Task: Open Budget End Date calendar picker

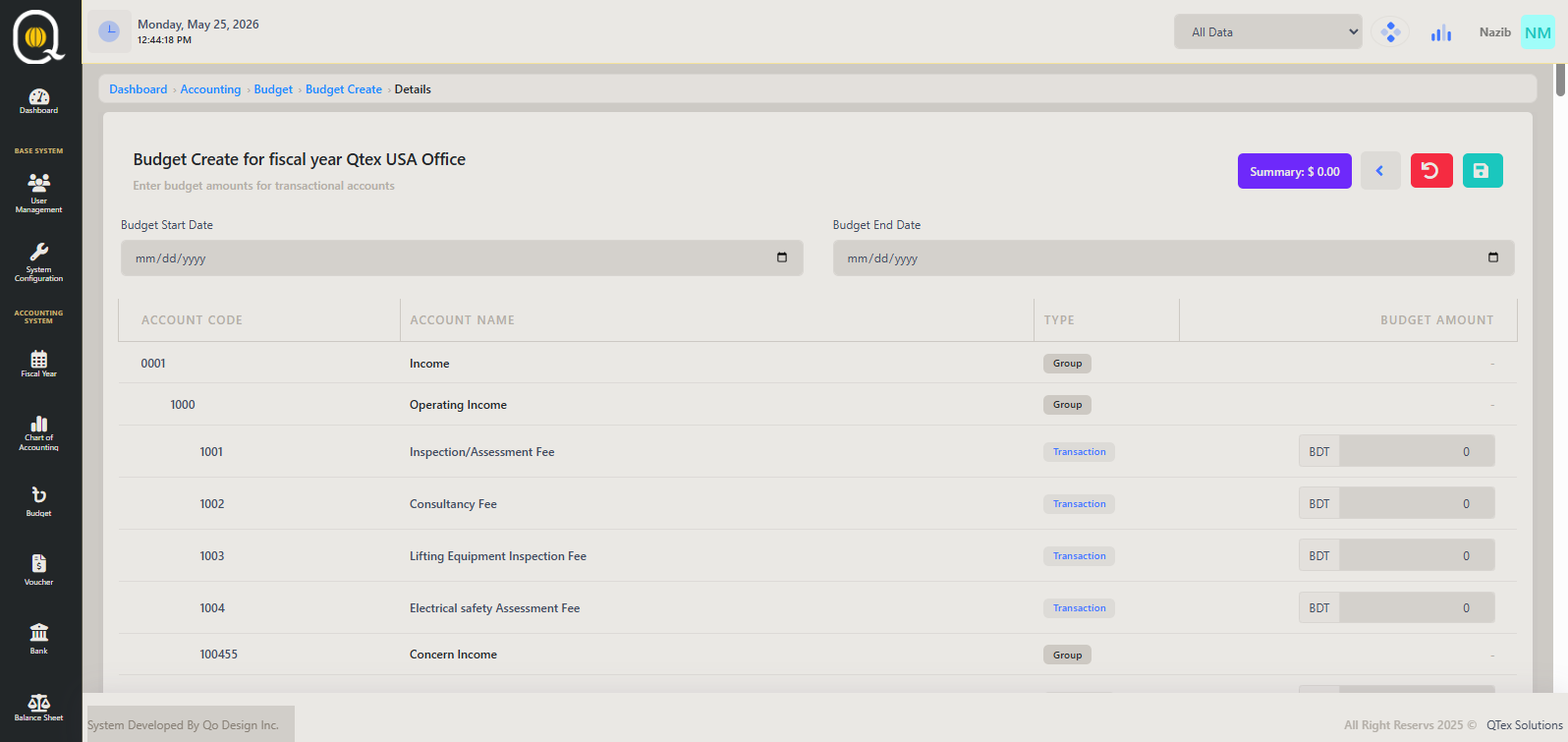Action: (x=1493, y=257)
